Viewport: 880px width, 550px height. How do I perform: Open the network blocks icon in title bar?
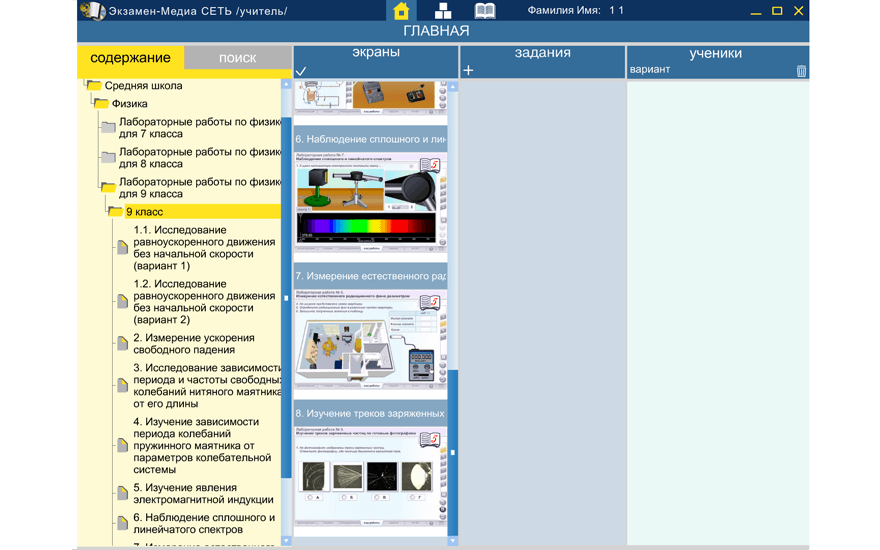[x=443, y=11]
